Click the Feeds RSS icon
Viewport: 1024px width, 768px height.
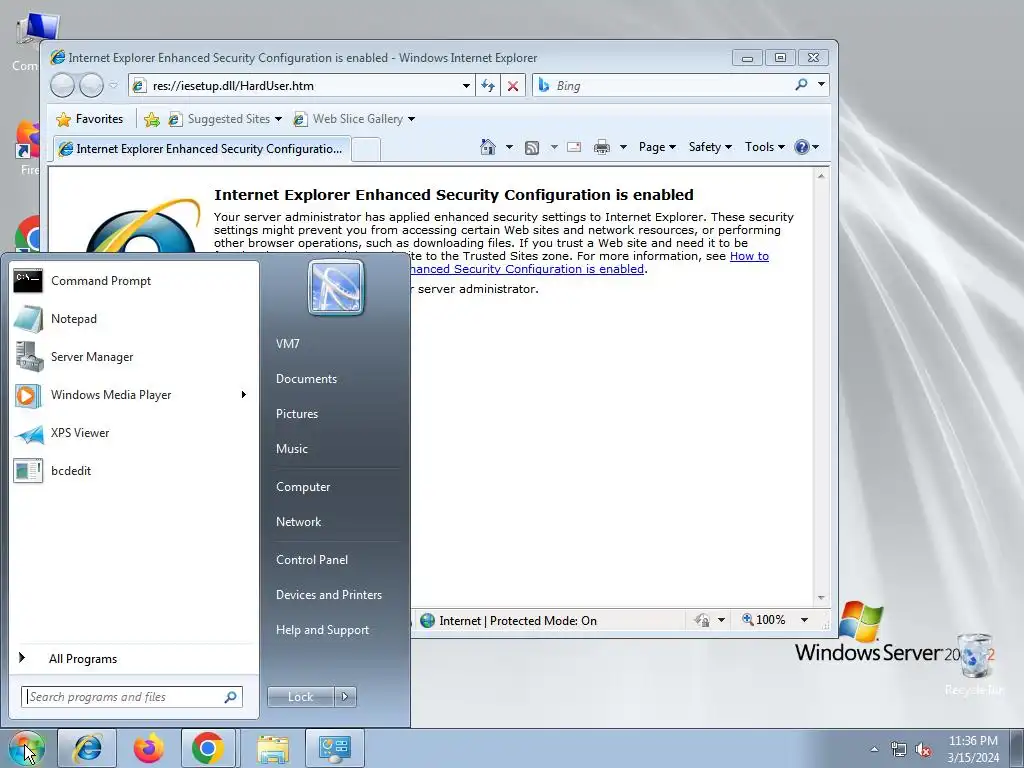pyautogui.click(x=532, y=148)
